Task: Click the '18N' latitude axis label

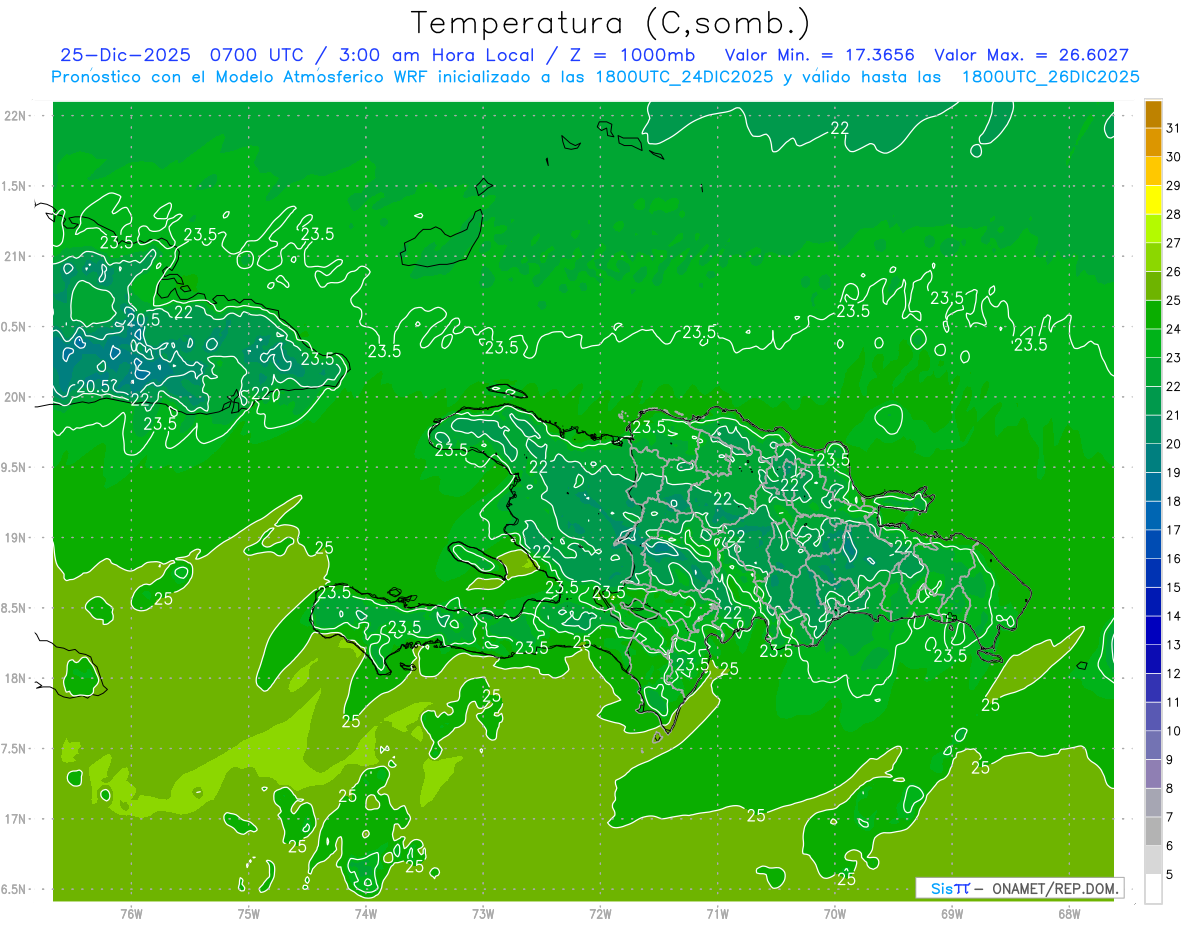Action: tap(16, 678)
